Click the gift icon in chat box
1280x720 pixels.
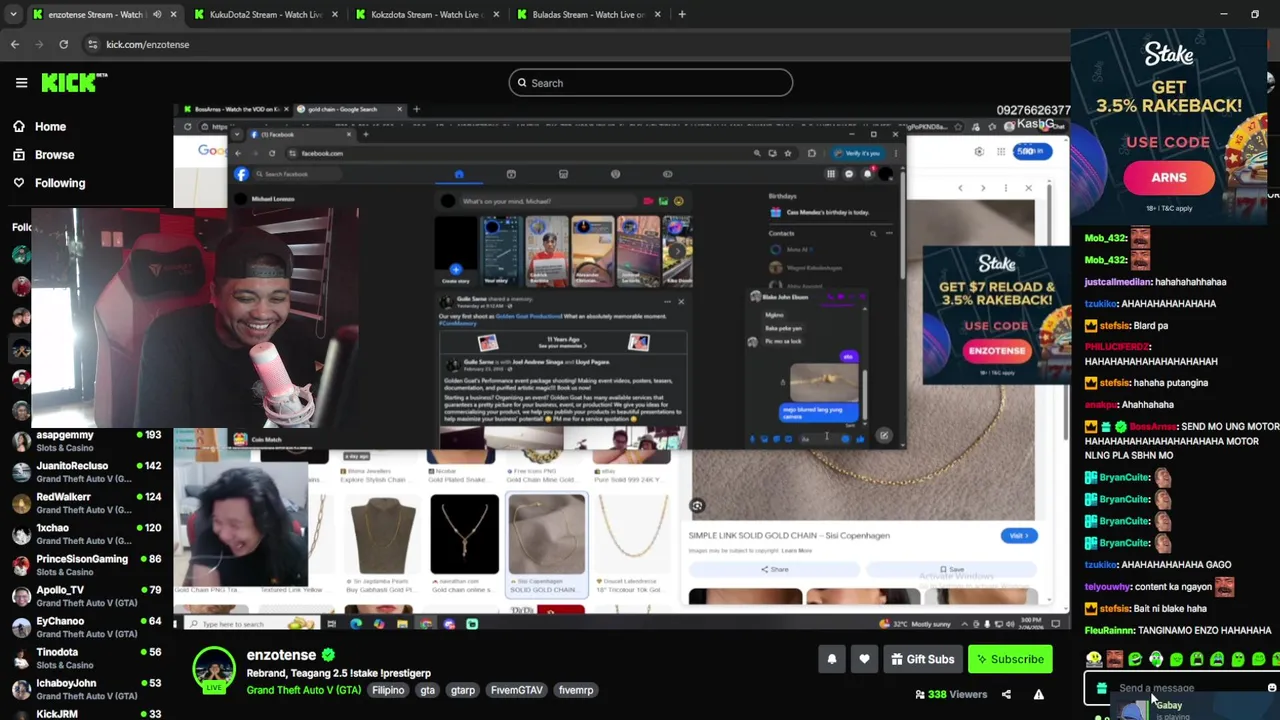coord(1101,688)
